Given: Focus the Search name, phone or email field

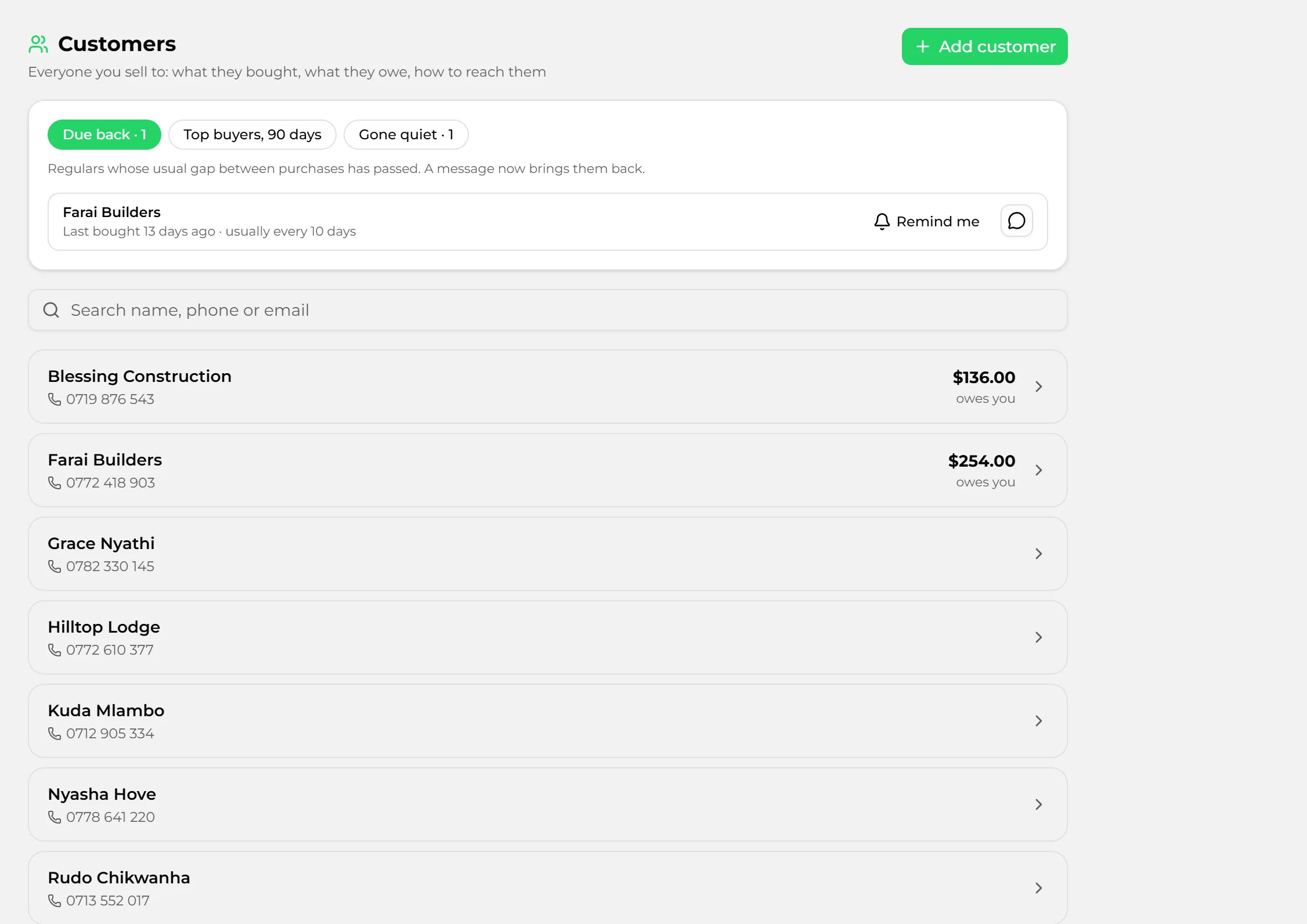Looking at the screenshot, I should [547, 310].
